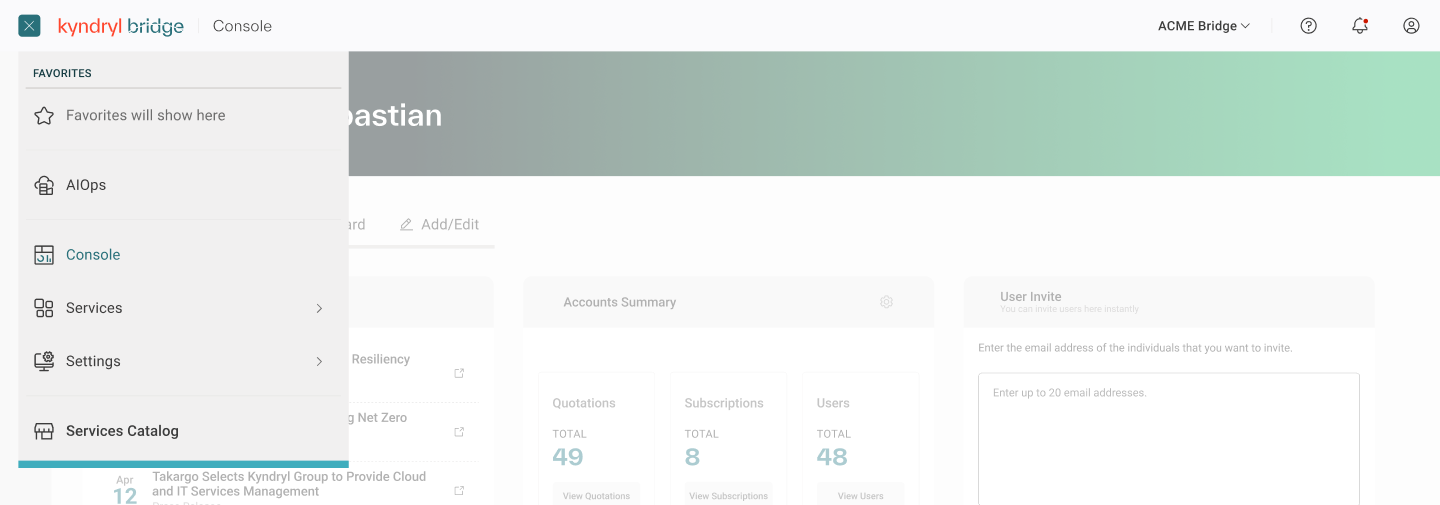Screen dimensions: 1440x505
Task: Click the Users total value 48
Action: point(832,457)
